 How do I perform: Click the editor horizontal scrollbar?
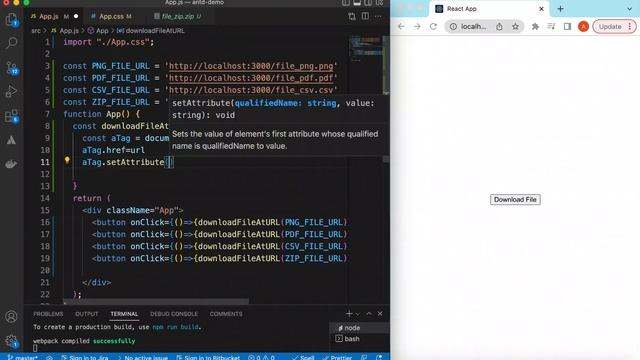tap(156, 302)
